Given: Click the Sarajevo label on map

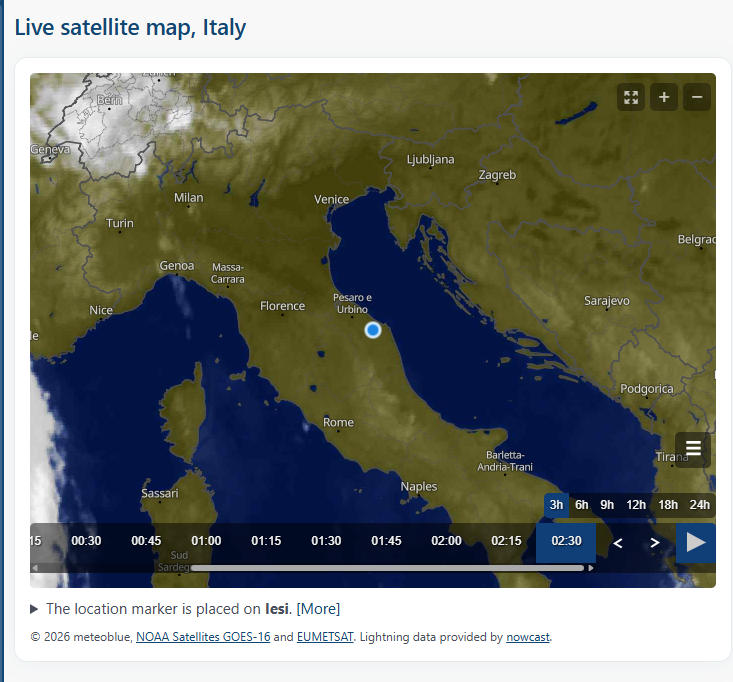Looking at the screenshot, I should click(606, 301).
